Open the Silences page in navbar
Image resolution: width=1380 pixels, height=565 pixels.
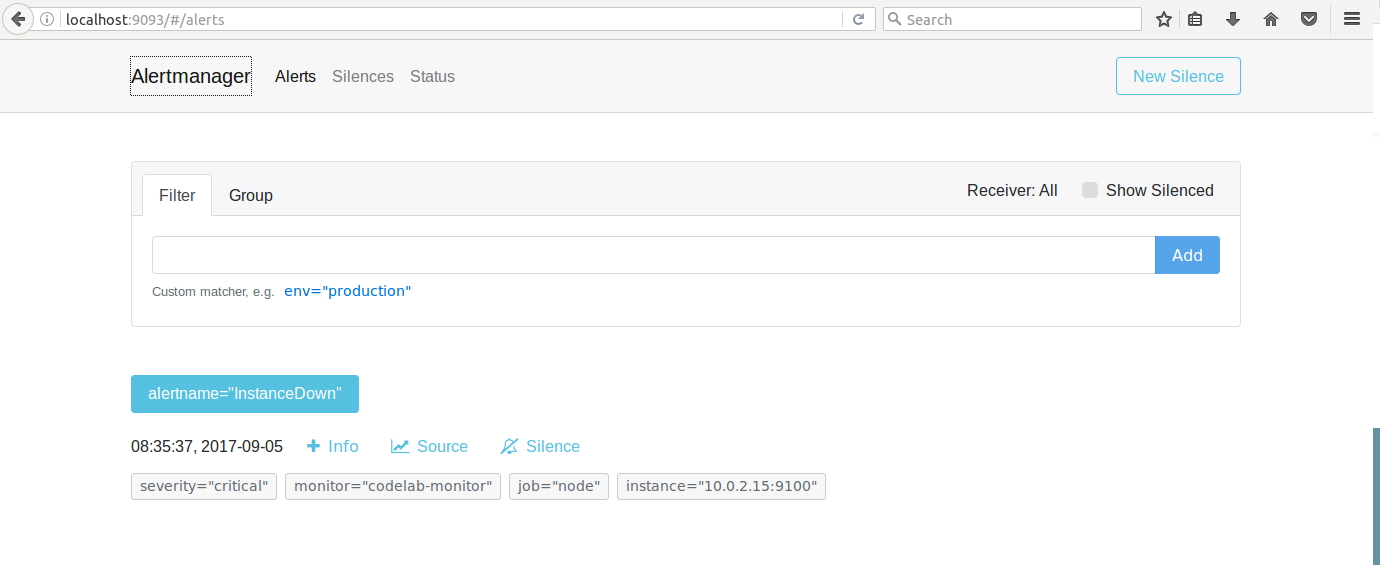pyautogui.click(x=363, y=76)
